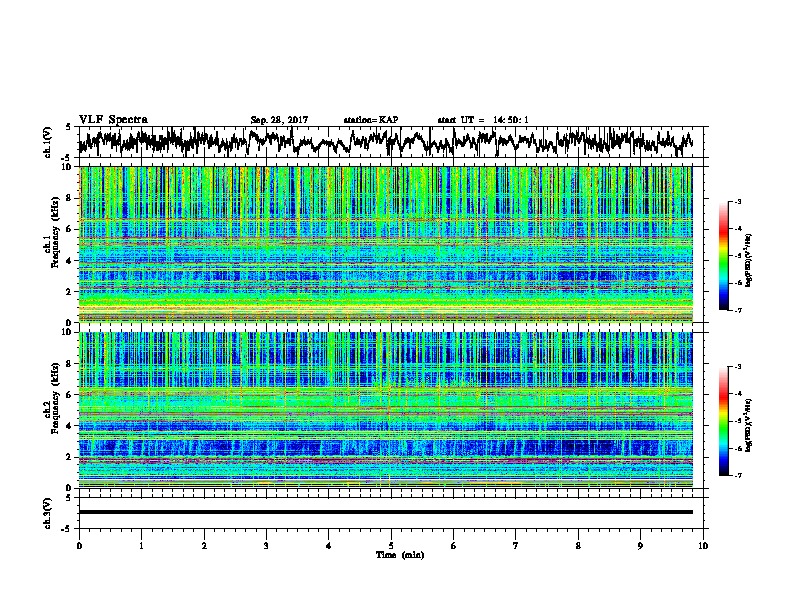
Task: Click the time axis tick label "2"
Action: [204, 545]
